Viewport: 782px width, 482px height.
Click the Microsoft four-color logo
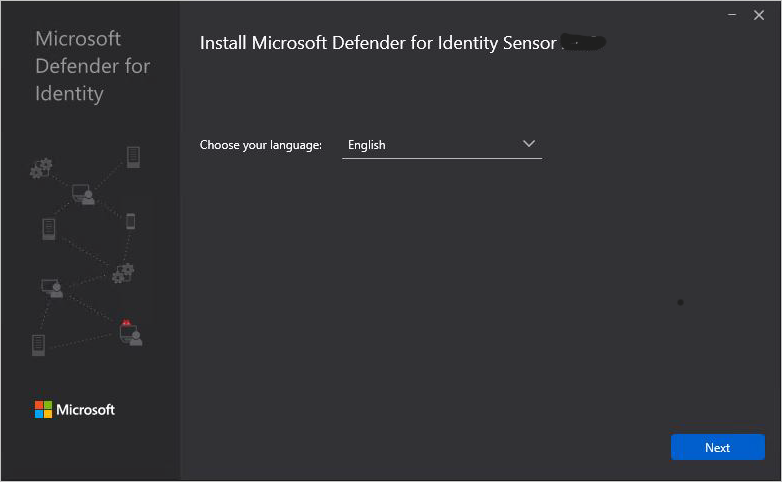[x=43, y=410]
